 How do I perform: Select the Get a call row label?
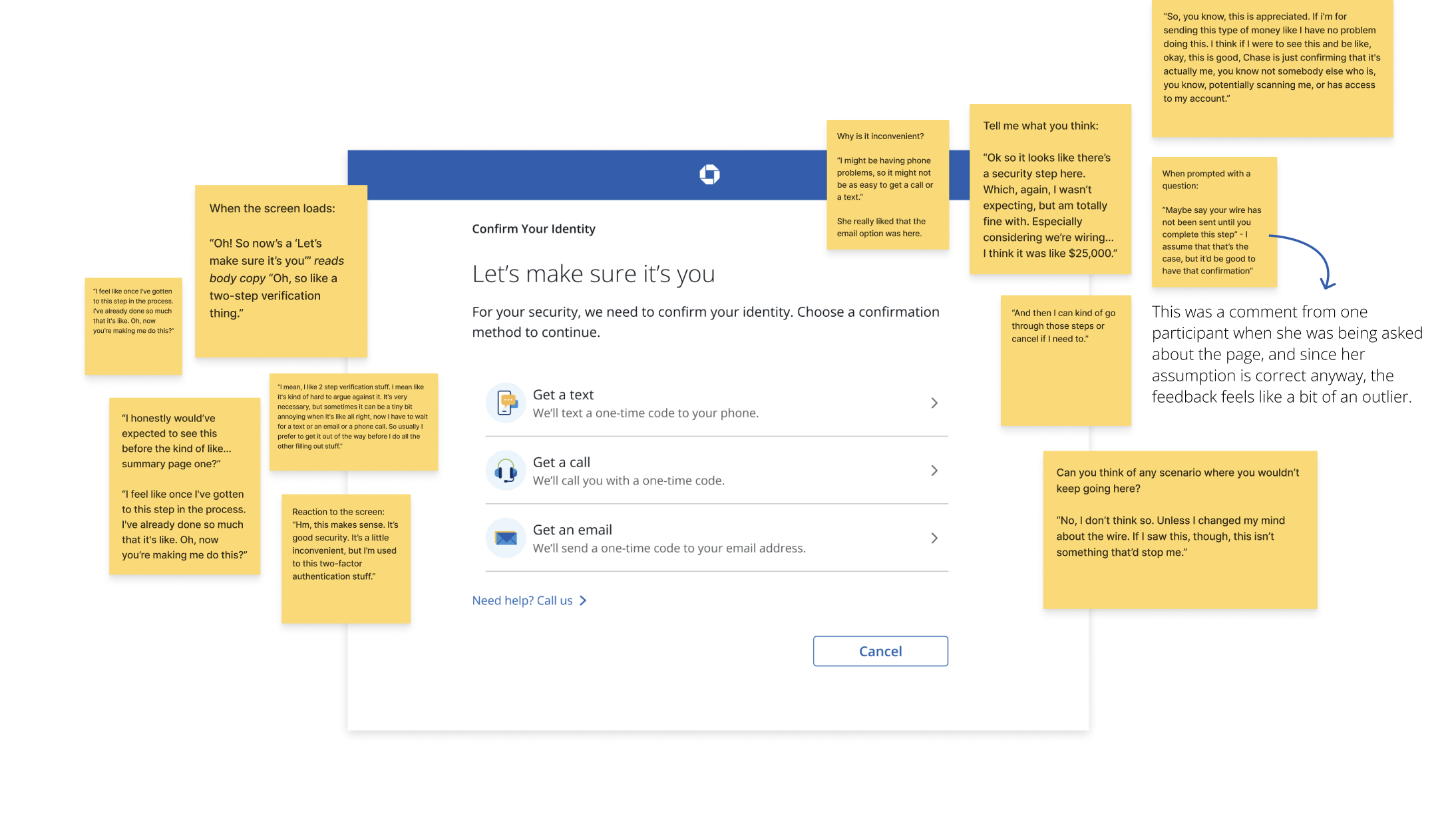(561, 462)
